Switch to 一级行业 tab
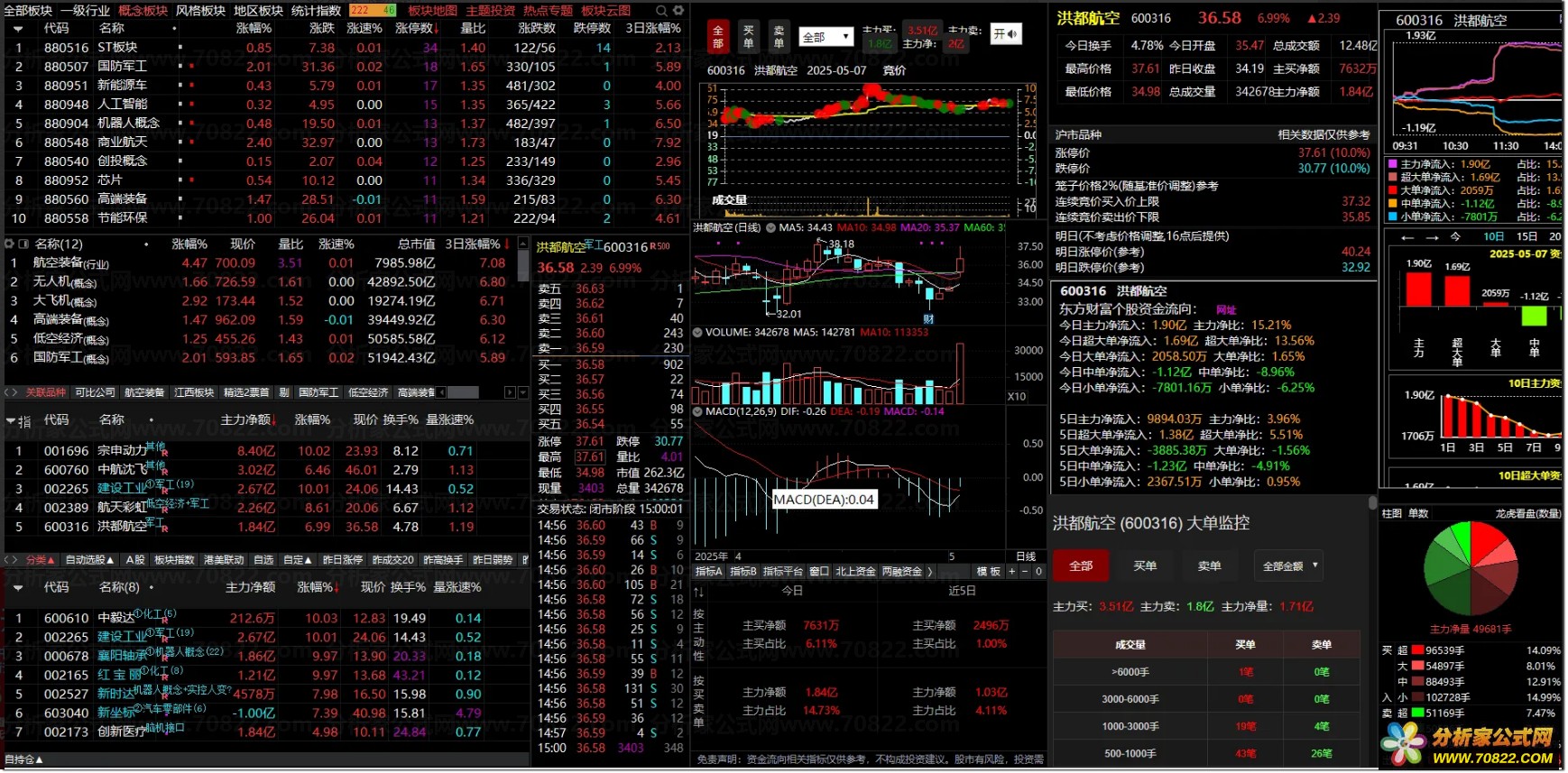The height and width of the screenshot is (773, 1568). (85, 11)
